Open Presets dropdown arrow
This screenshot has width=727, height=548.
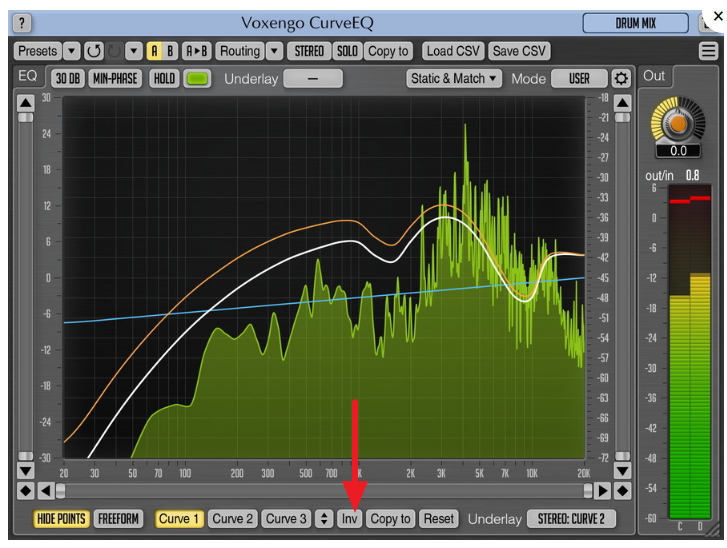click(x=71, y=51)
